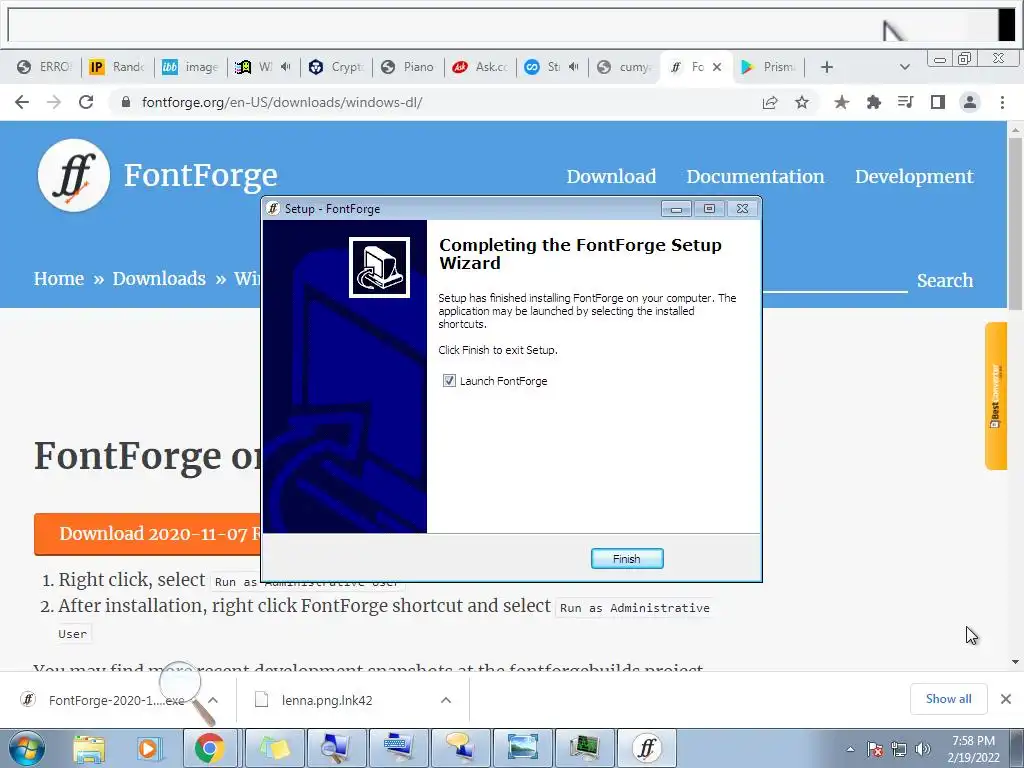Click the Finish button in Setup
The image size is (1024, 768).
(627, 558)
